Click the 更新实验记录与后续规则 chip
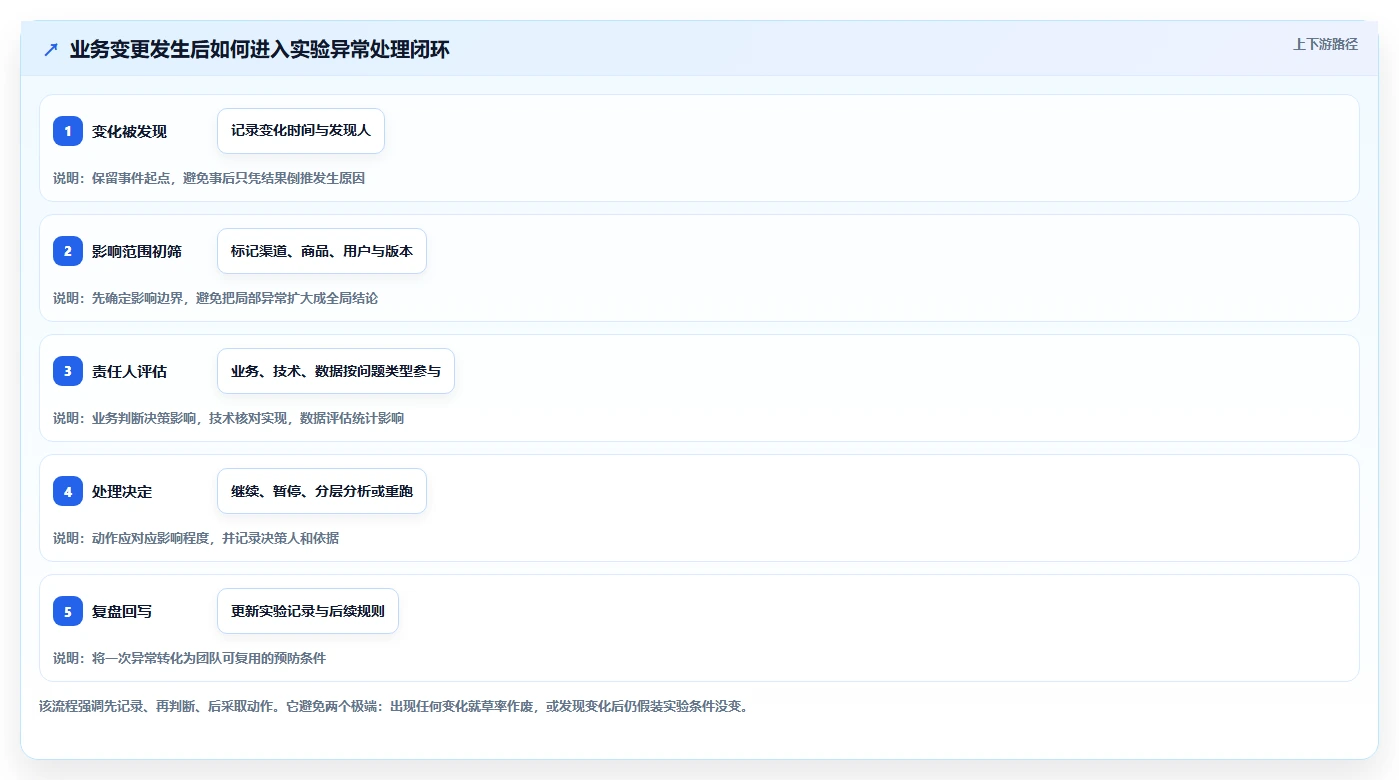Image resolution: width=1399 pixels, height=780 pixels. pos(308,611)
